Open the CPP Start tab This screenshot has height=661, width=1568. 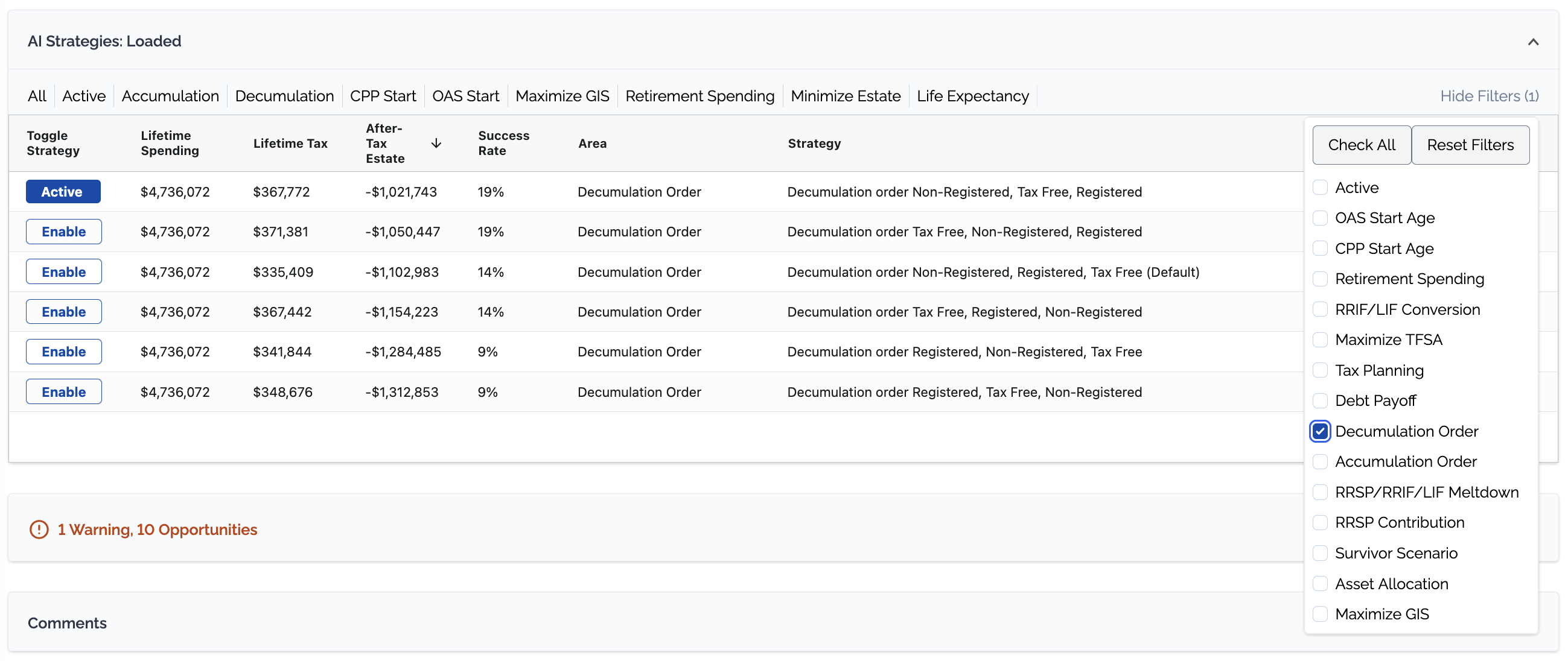pos(382,96)
